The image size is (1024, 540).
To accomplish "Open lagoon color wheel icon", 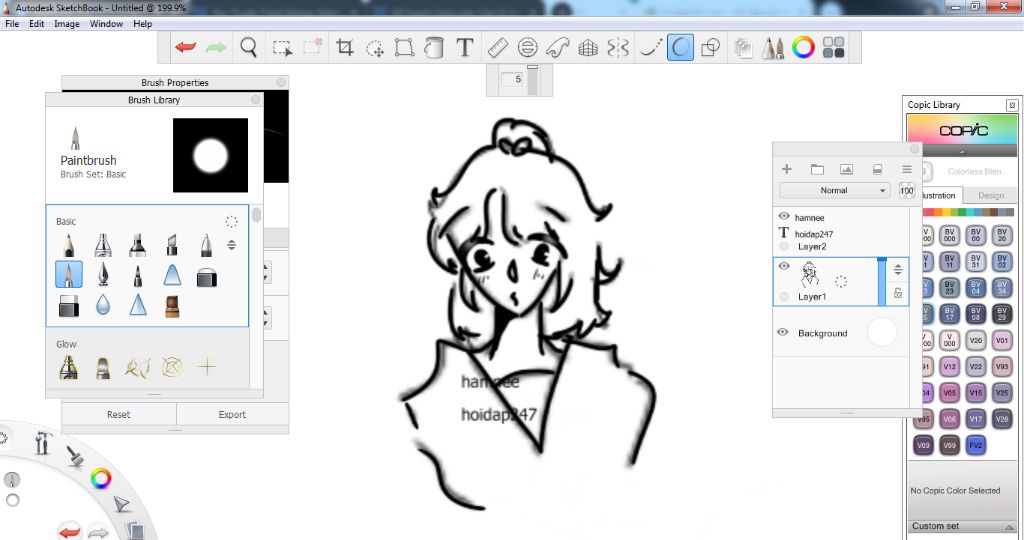I will (x=101, y=479).
